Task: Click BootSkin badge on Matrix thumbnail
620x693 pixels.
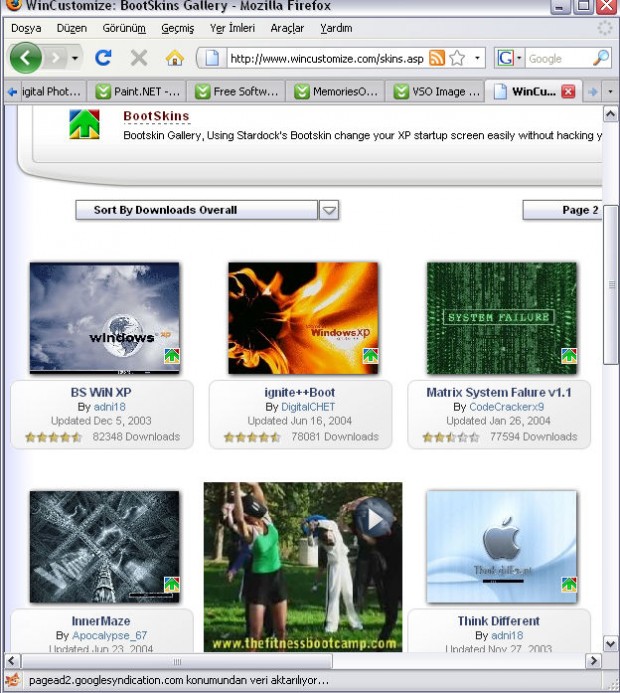Action: click(x=569, y=356)
